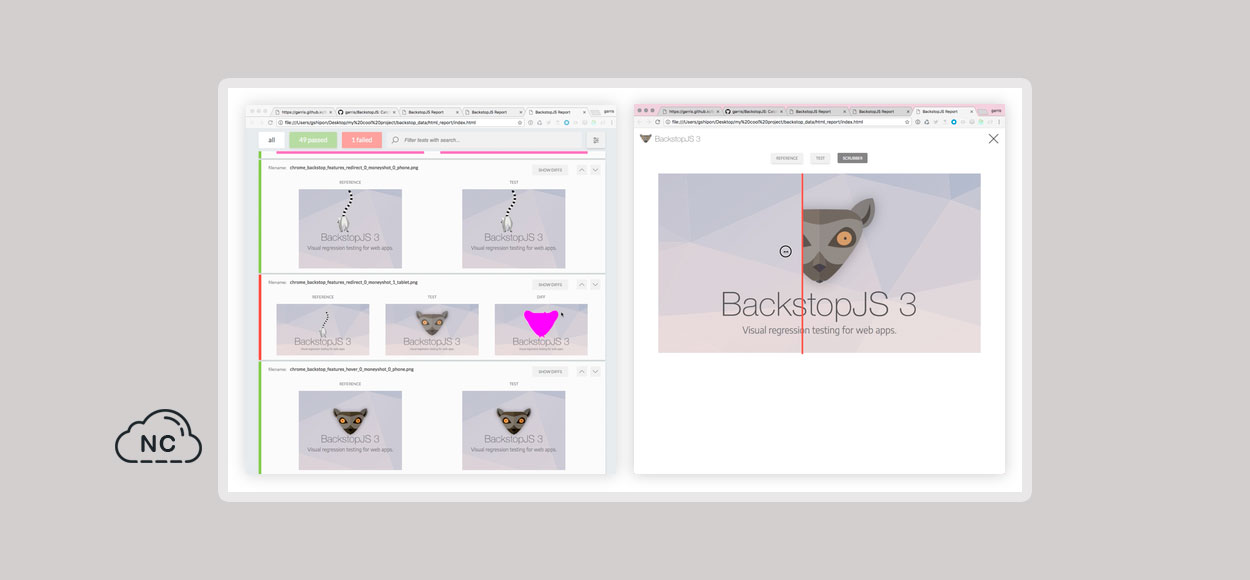Viewport: 1250px width, 580px height.
Task: Switch to the garris/BackstopJS GitHub tab in right browser
Action: coord(754,111)
